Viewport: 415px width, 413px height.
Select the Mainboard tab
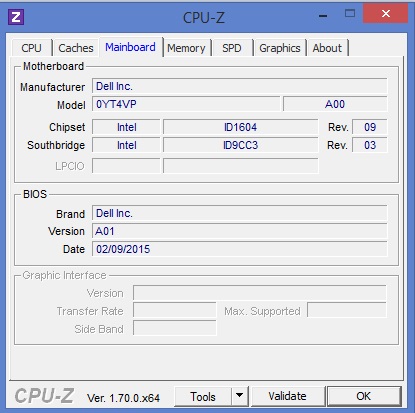131,47
